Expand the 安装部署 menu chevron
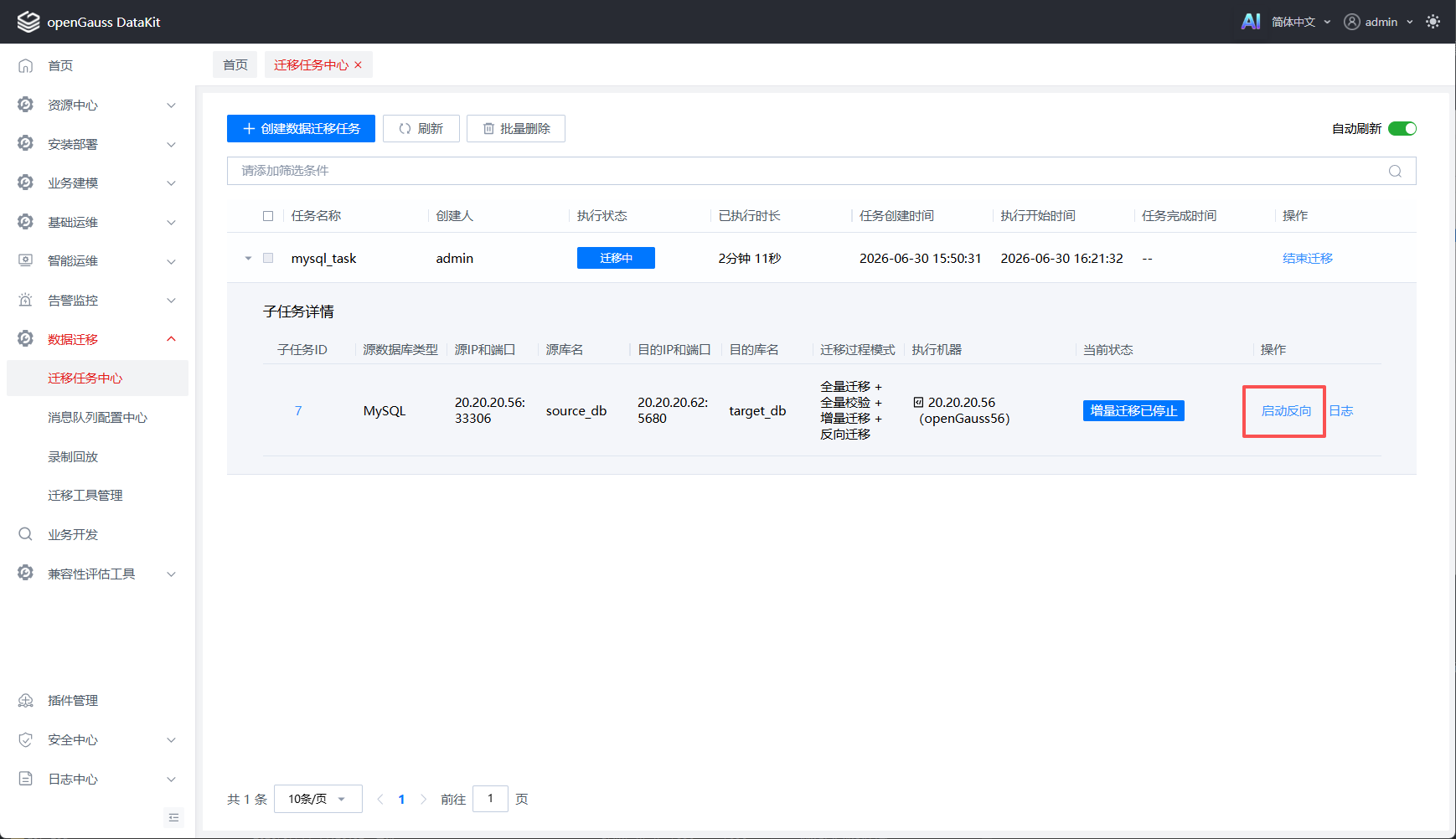The width and height of the screenshot is (1456, 839). pyautogui.click(x=171, y=144)
